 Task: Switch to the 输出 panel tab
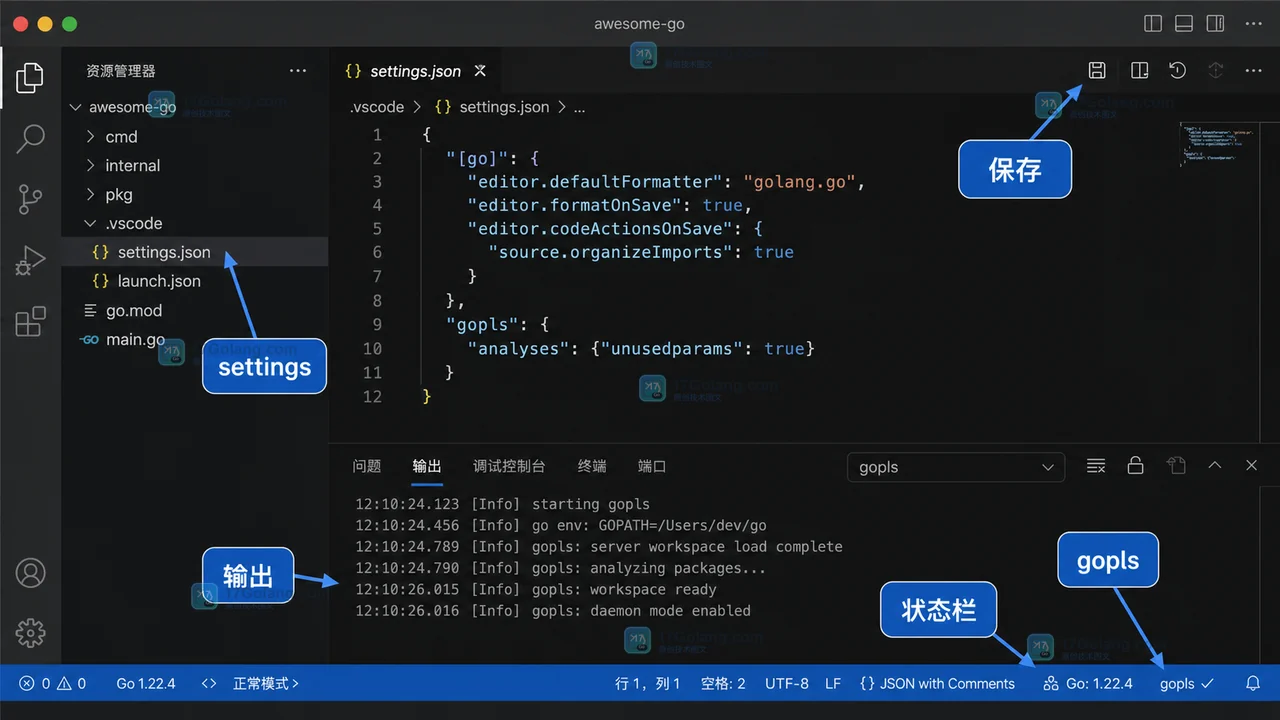coord(427,466)
